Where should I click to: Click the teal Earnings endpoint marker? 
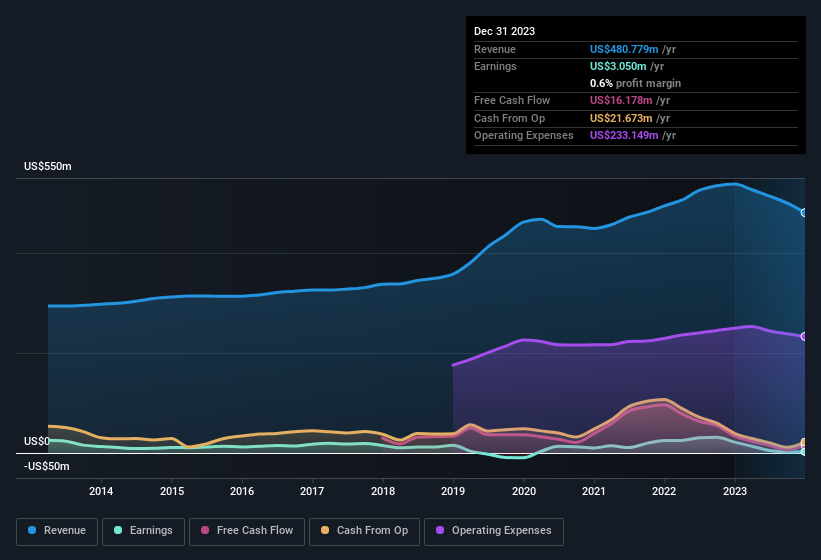[x=803, y=452]
